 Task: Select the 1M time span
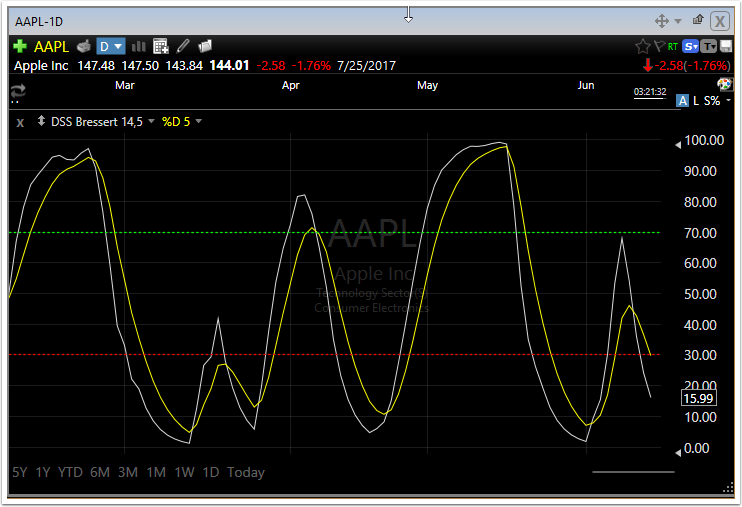coord(156,472)
